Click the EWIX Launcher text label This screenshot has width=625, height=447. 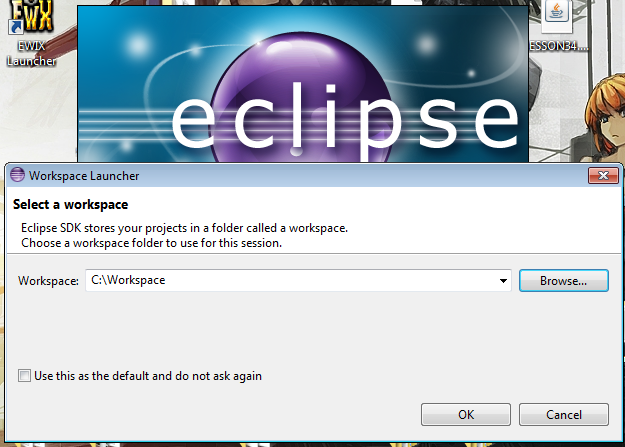tap(31, 53)
